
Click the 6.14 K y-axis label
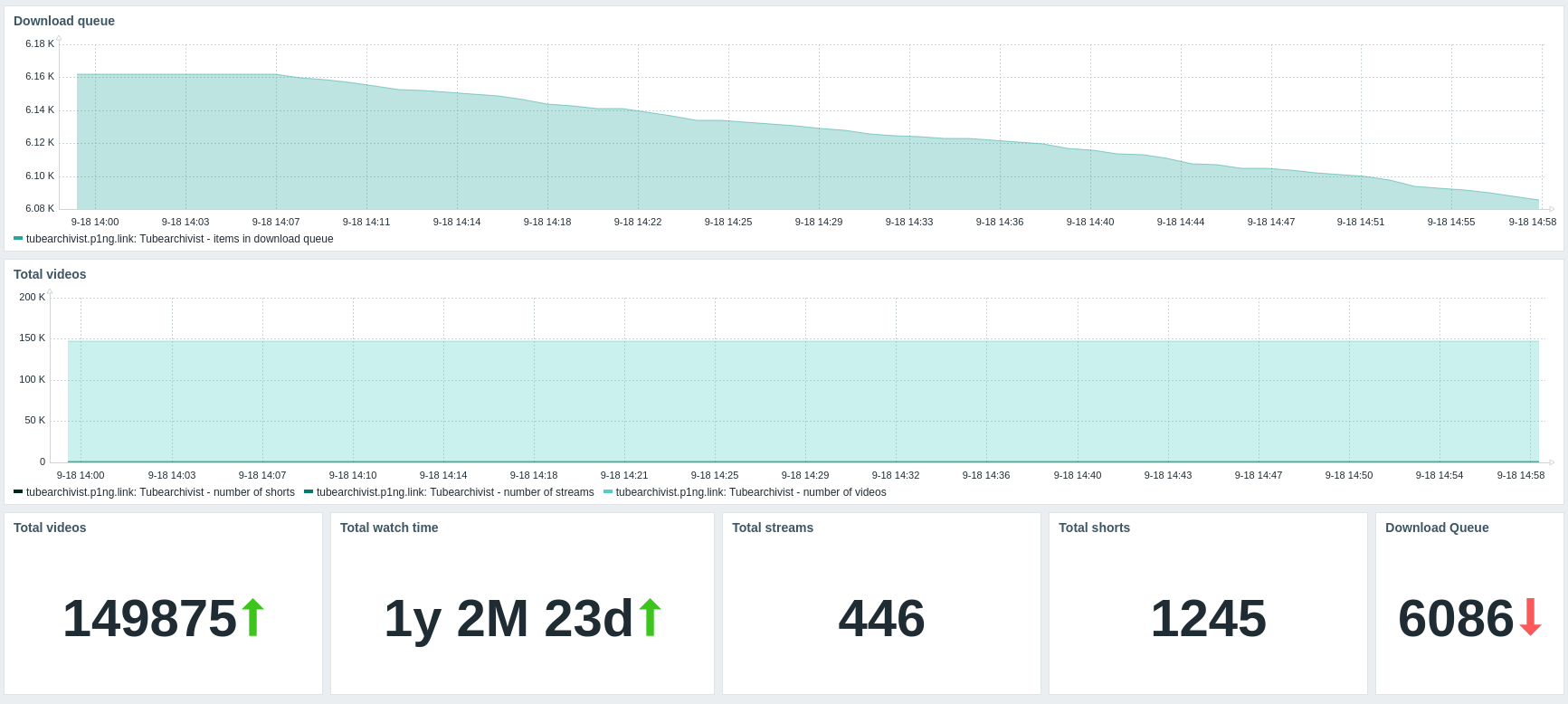(x=40, y=109)
